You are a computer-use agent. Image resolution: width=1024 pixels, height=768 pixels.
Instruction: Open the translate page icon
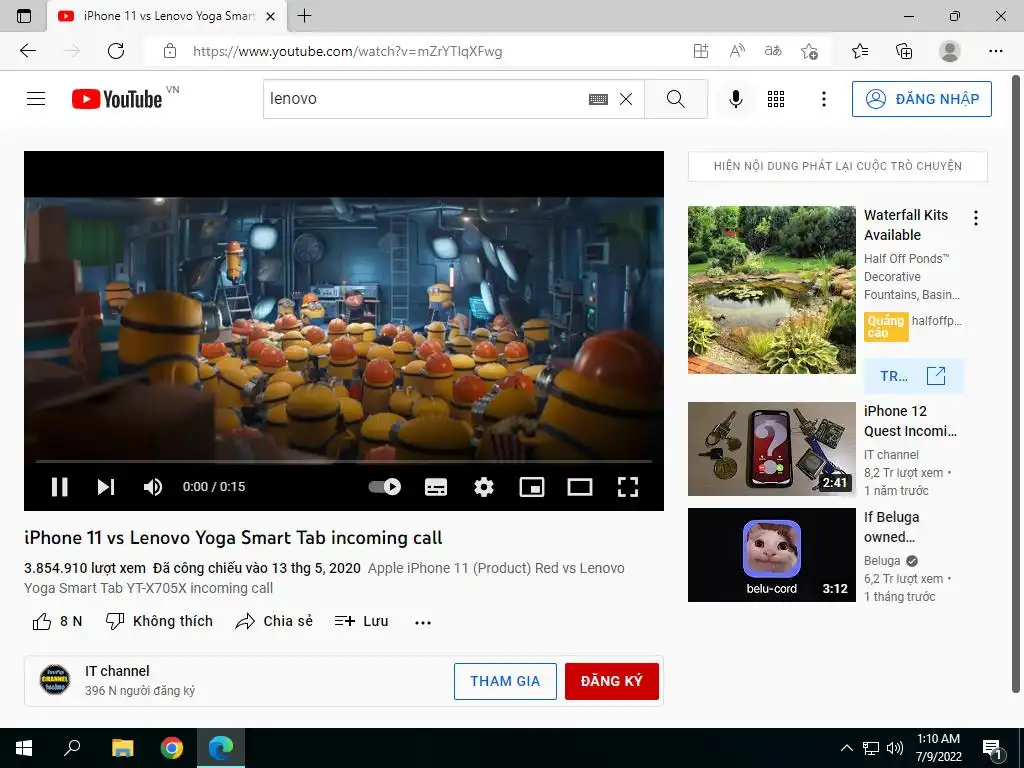773,51
